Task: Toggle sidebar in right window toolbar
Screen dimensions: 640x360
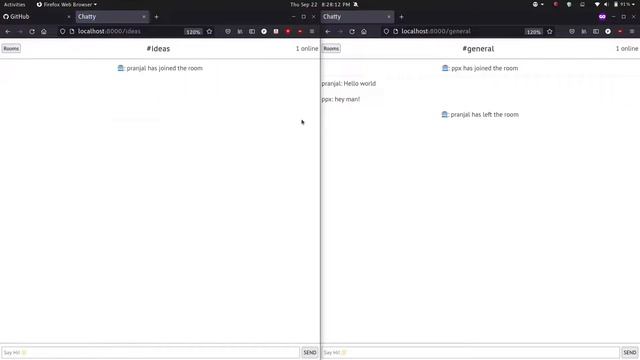Action: point(596,31)
